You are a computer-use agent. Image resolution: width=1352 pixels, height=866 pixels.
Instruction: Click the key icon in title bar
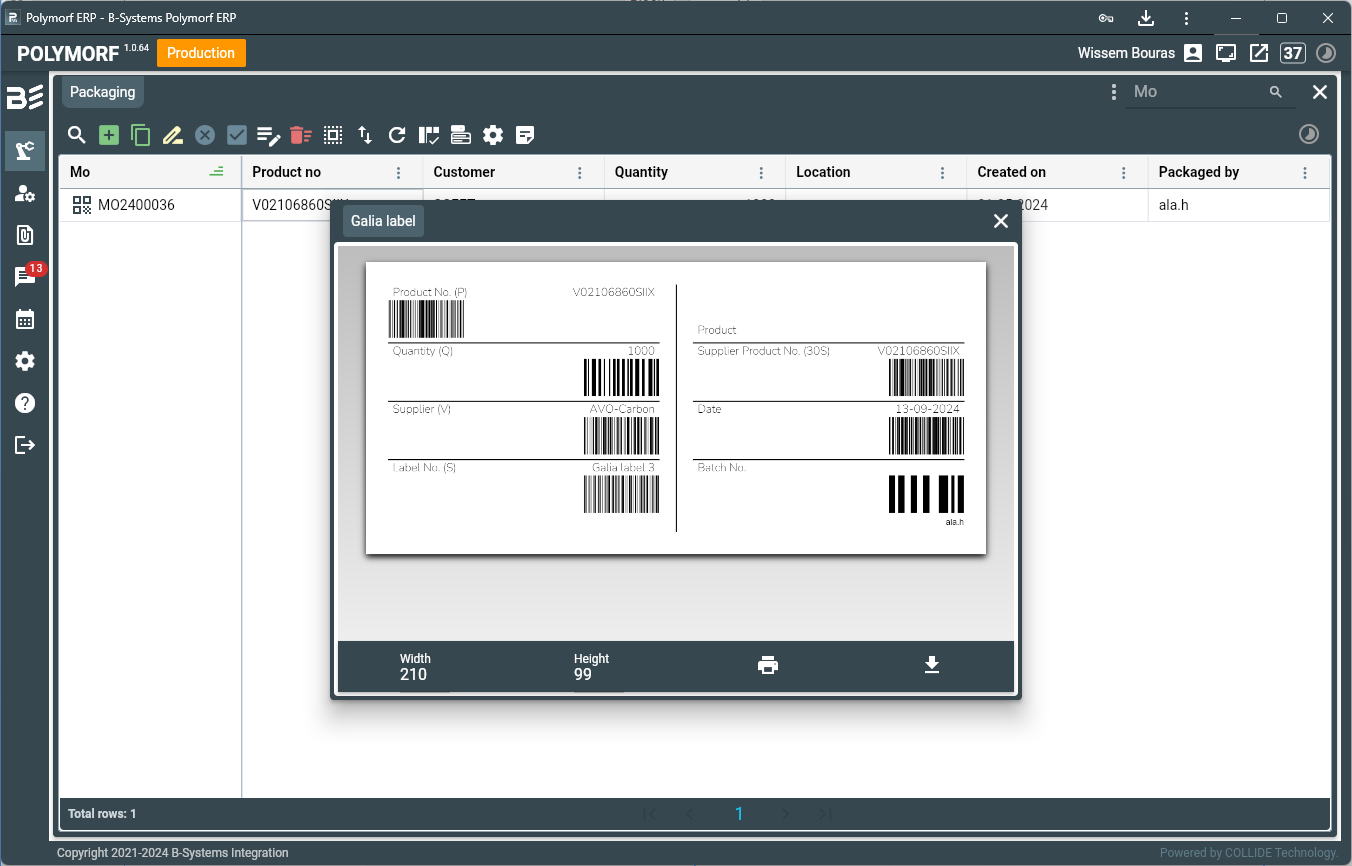click(x=1106, y=18)
